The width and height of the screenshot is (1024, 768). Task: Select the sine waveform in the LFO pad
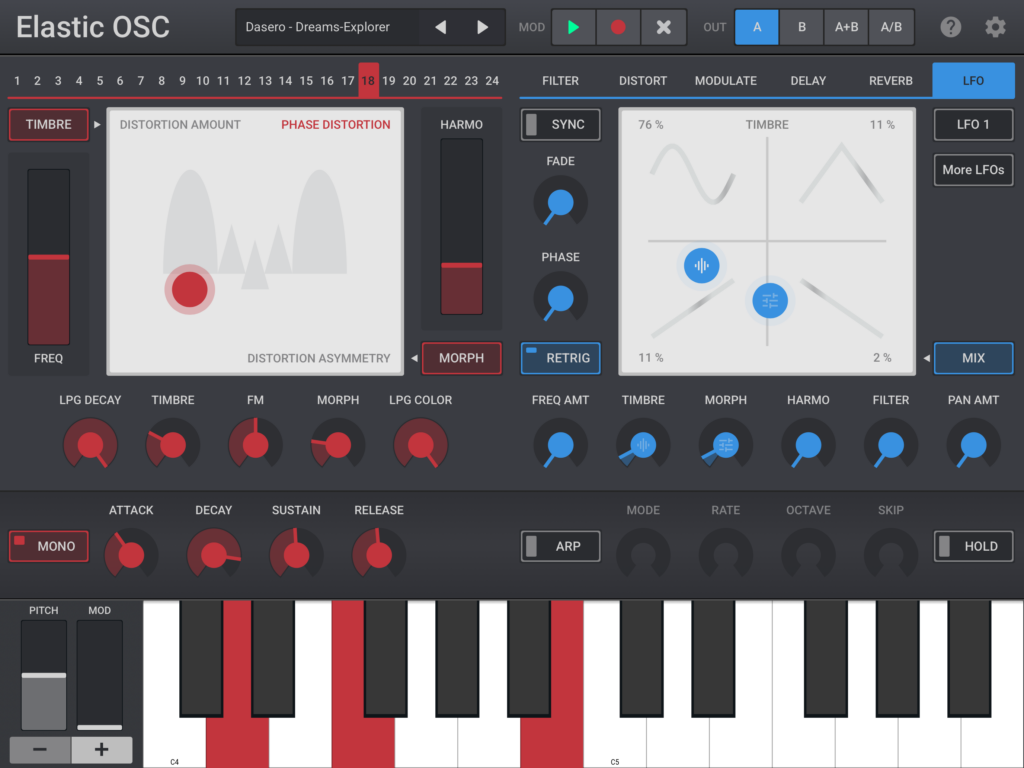click(x=693, y=174)
